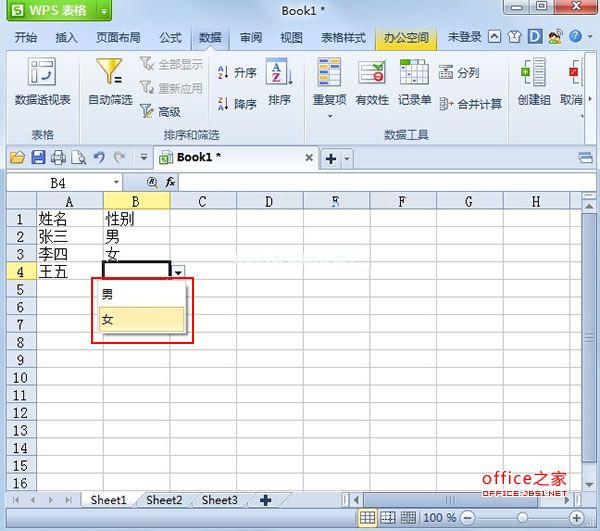Viewport: 600px width, 531px height.
Task: Switch to the Sheet2 worksheet tab
Action: [164, 500]
